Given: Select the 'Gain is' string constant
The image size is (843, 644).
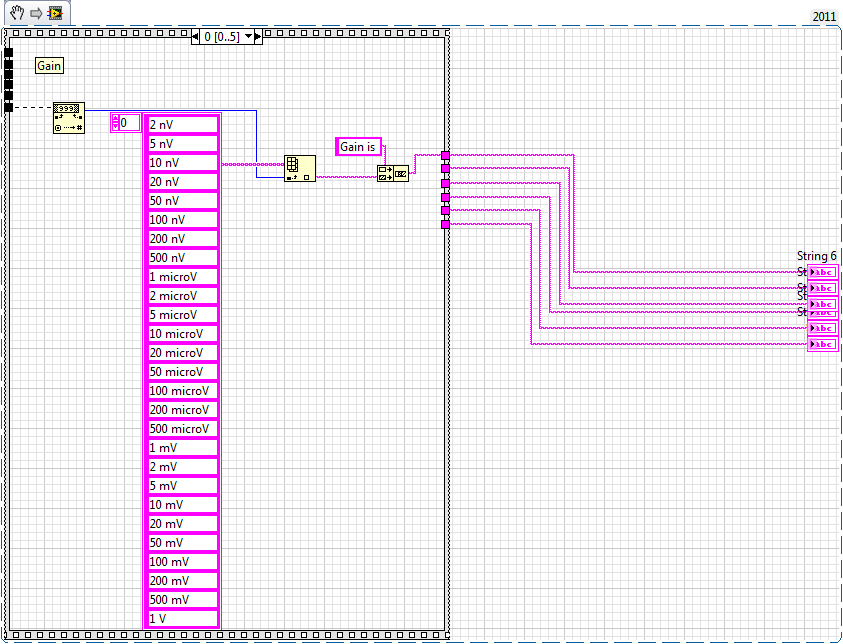Looking at the screenshot, I should click(x=359, y=147).
